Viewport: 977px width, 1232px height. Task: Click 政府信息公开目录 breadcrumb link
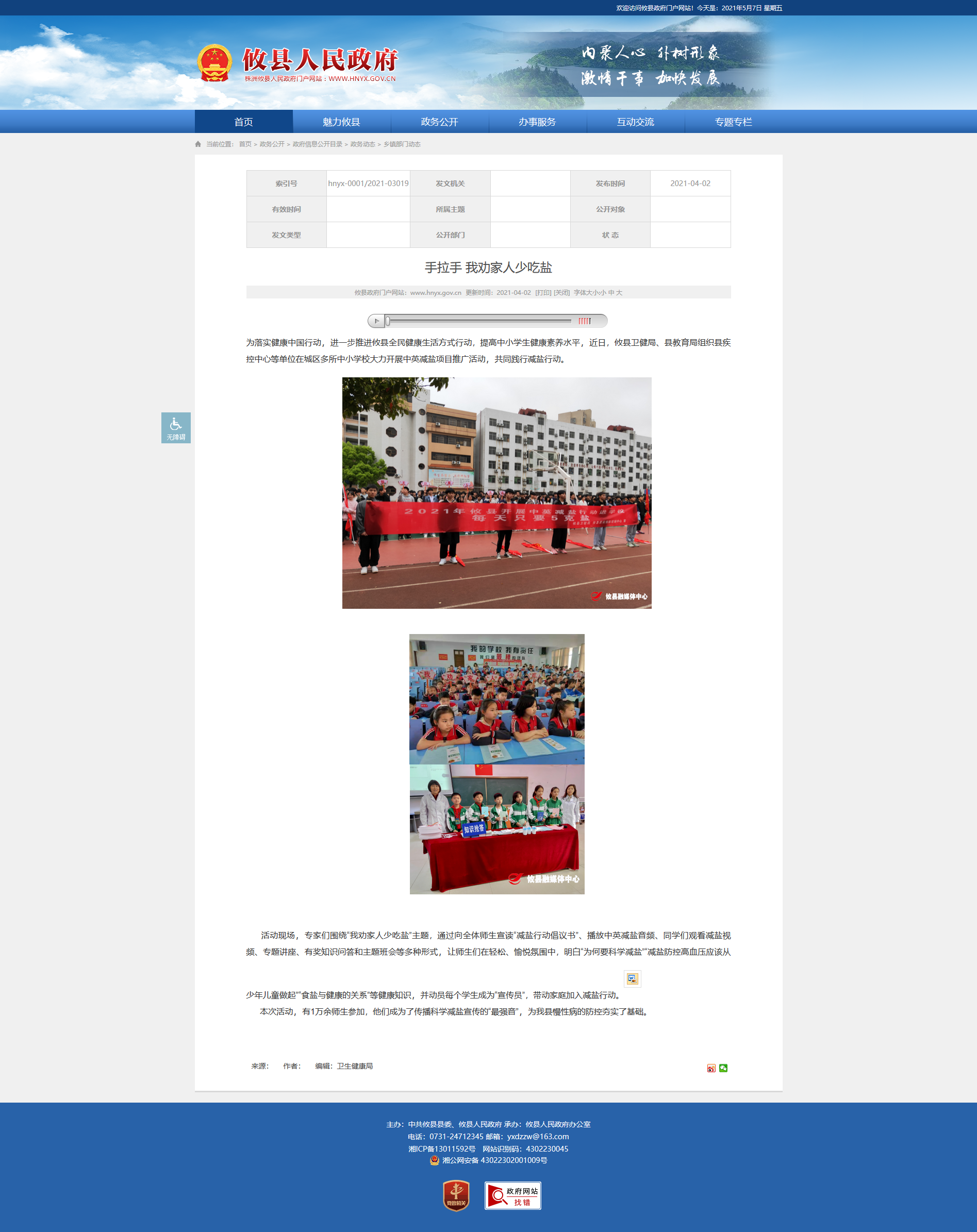coord(317,144)
